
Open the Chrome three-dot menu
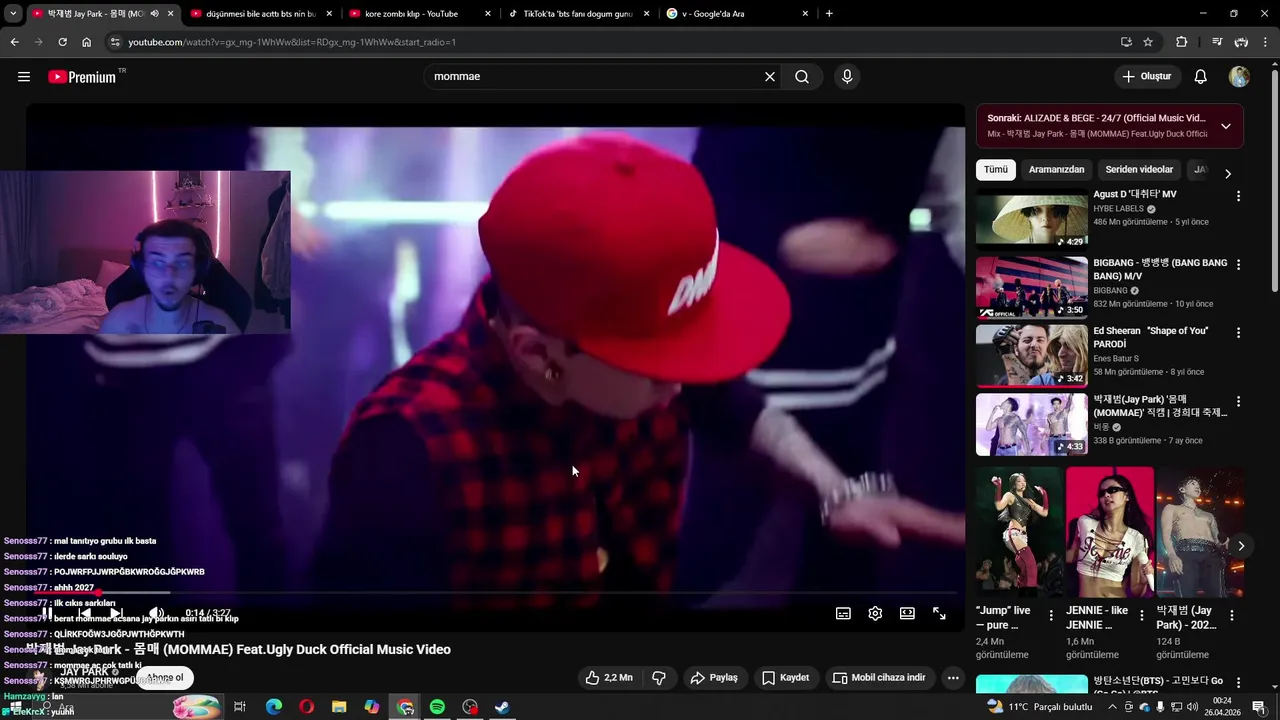pos(1266,42)
